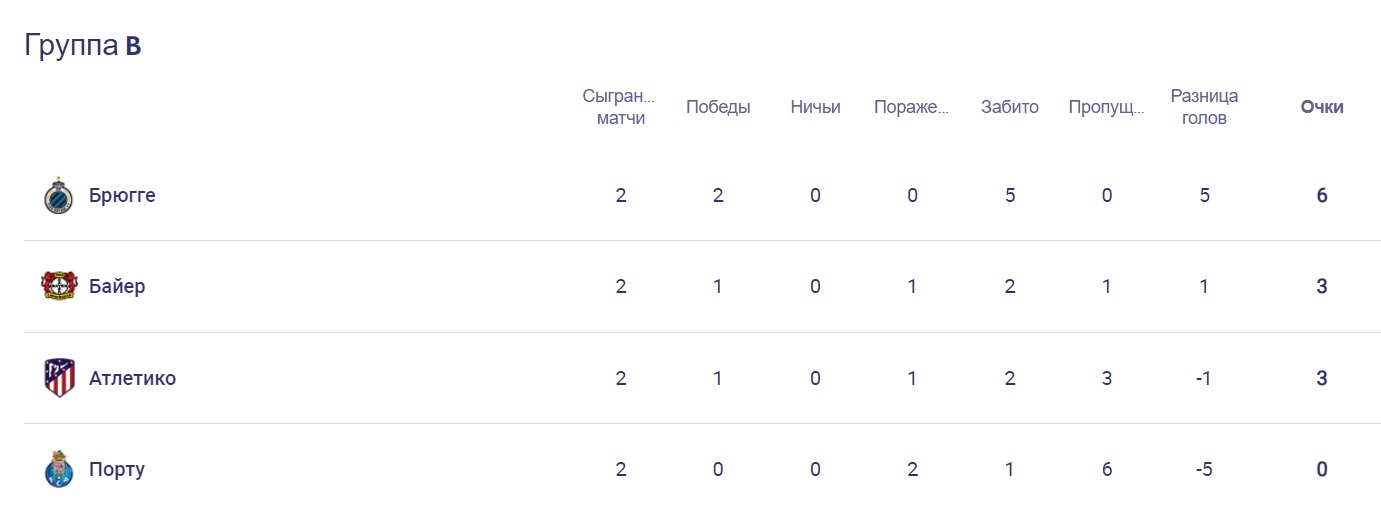This screenshot has width=1381, height=514.
Task: Select the Порту team name
Action: click(117, 469)
